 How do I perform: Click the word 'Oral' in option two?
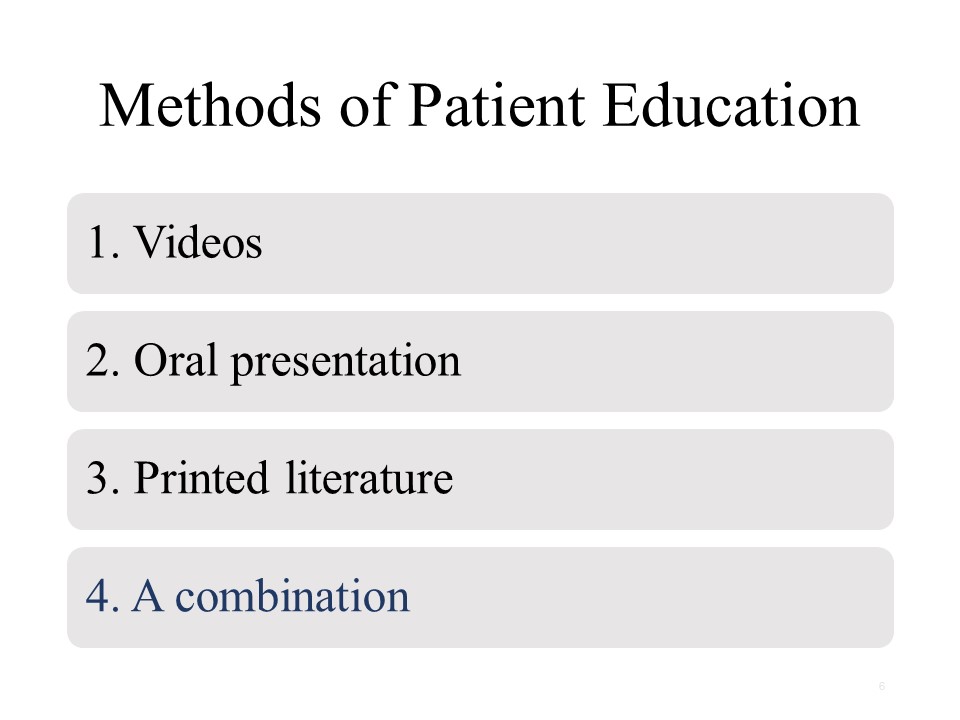point(176,359)
